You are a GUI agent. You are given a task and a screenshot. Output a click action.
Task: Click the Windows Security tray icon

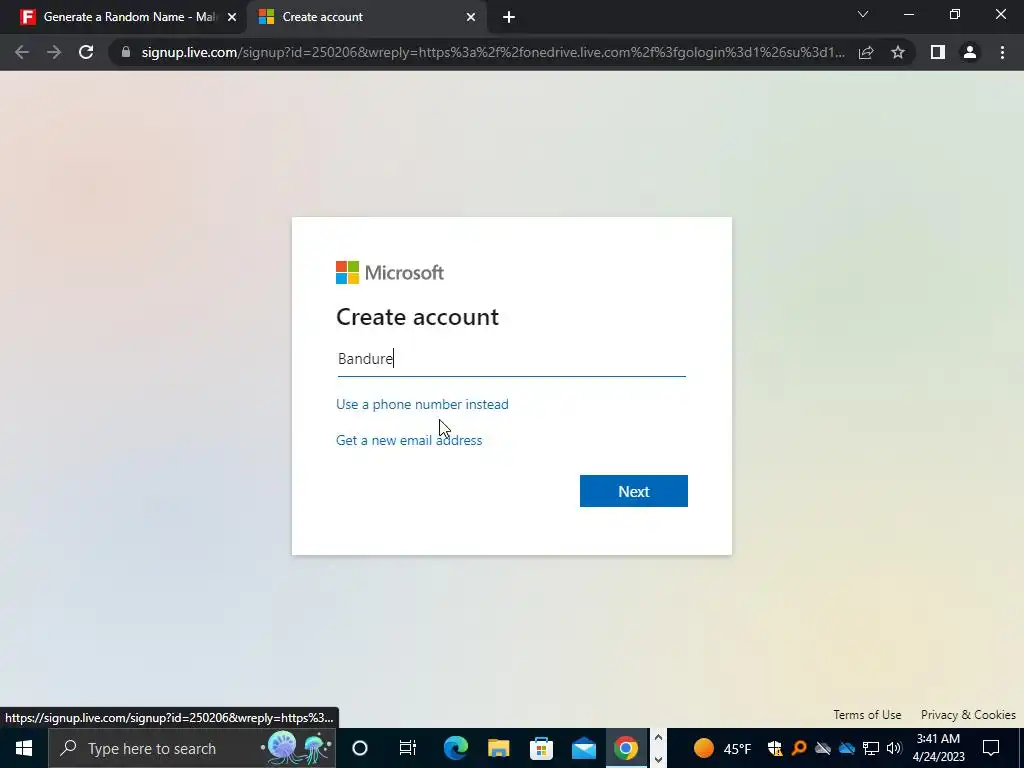coord(775,748)
